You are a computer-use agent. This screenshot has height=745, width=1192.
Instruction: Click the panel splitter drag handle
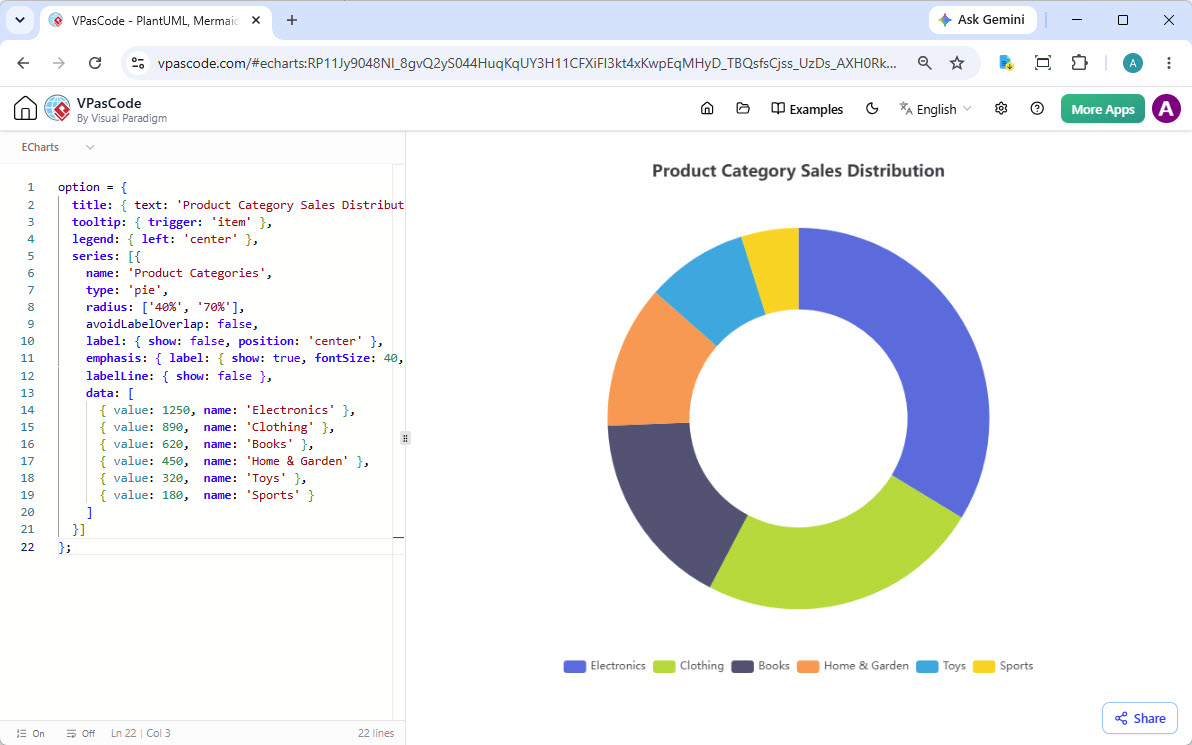click(x=405, y=438)
